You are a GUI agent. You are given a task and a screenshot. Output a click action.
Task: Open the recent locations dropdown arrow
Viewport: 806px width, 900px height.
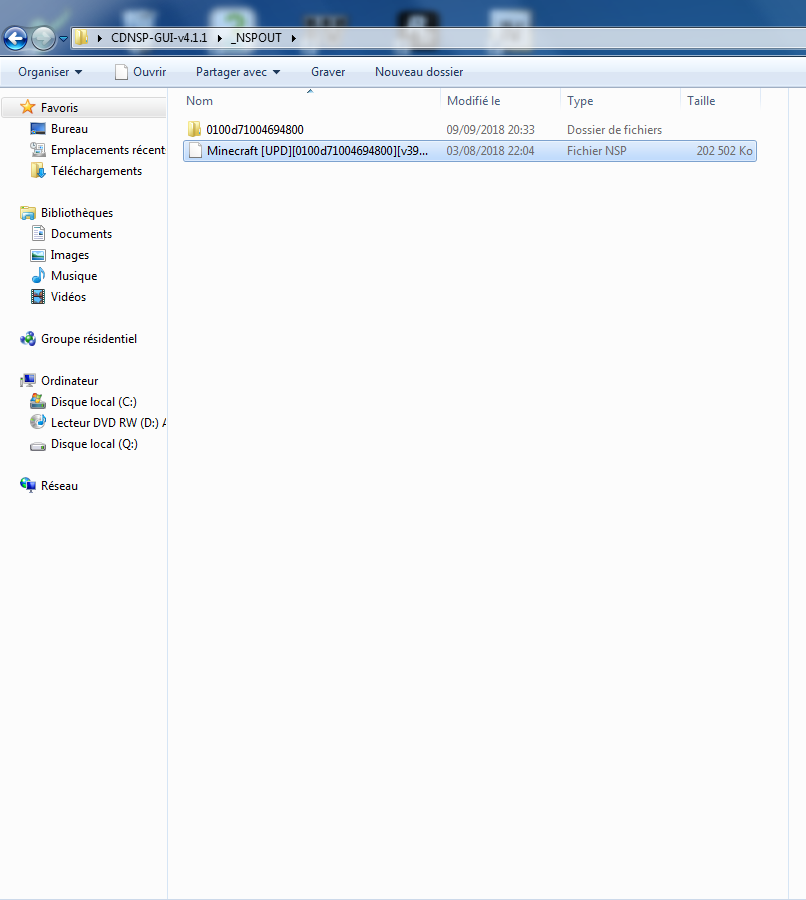63,39
